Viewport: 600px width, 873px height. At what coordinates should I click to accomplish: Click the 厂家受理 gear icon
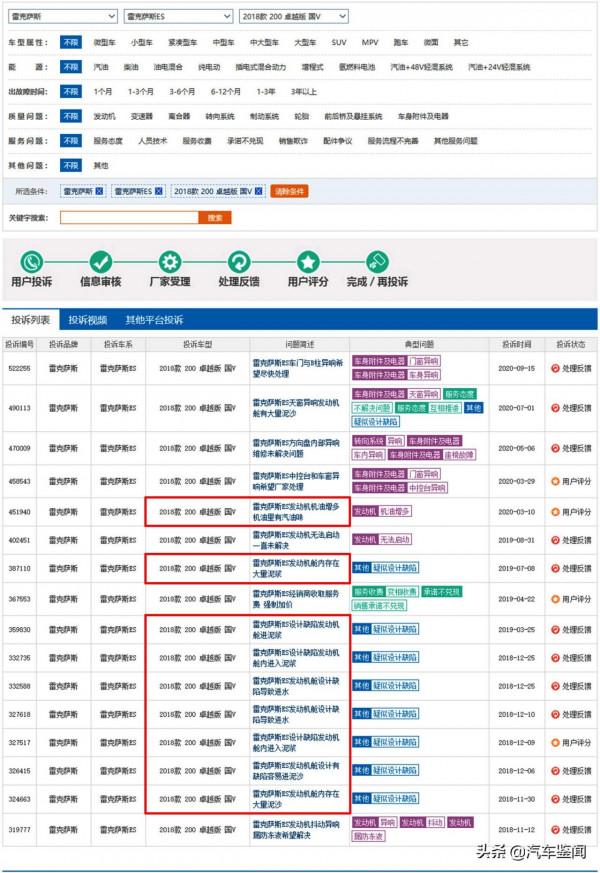[x=170, y=262]
